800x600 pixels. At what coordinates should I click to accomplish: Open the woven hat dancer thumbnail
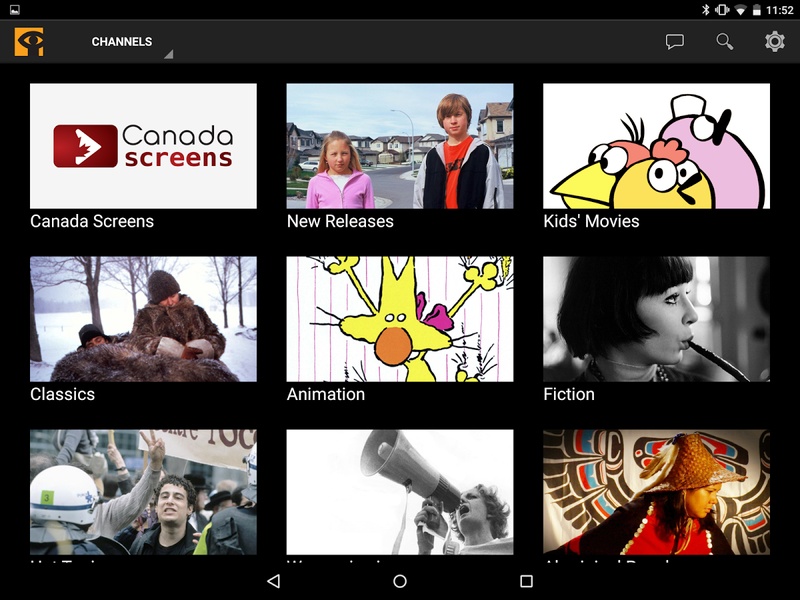pyautogui.click(x=657, y=492)
